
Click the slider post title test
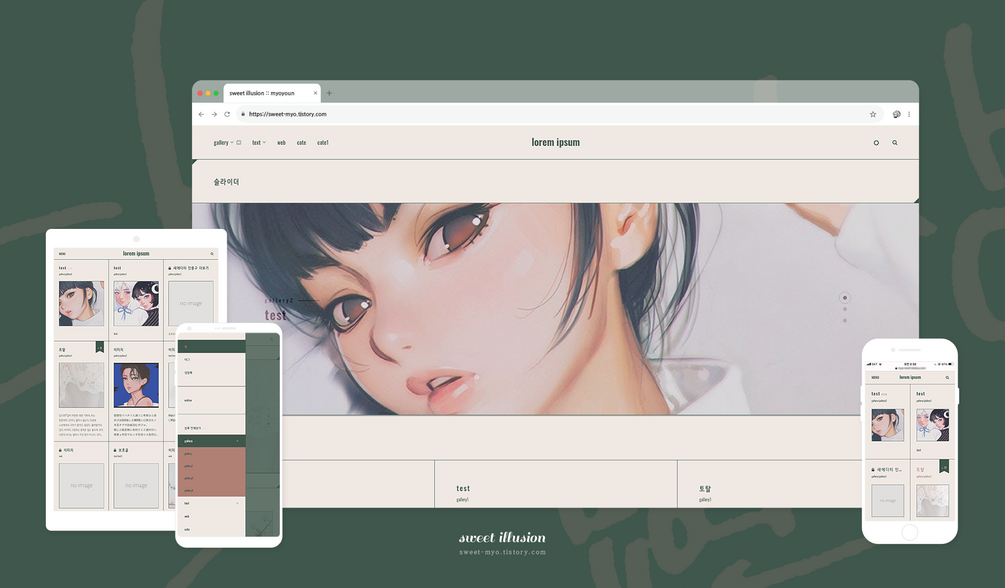click(275, 315)
